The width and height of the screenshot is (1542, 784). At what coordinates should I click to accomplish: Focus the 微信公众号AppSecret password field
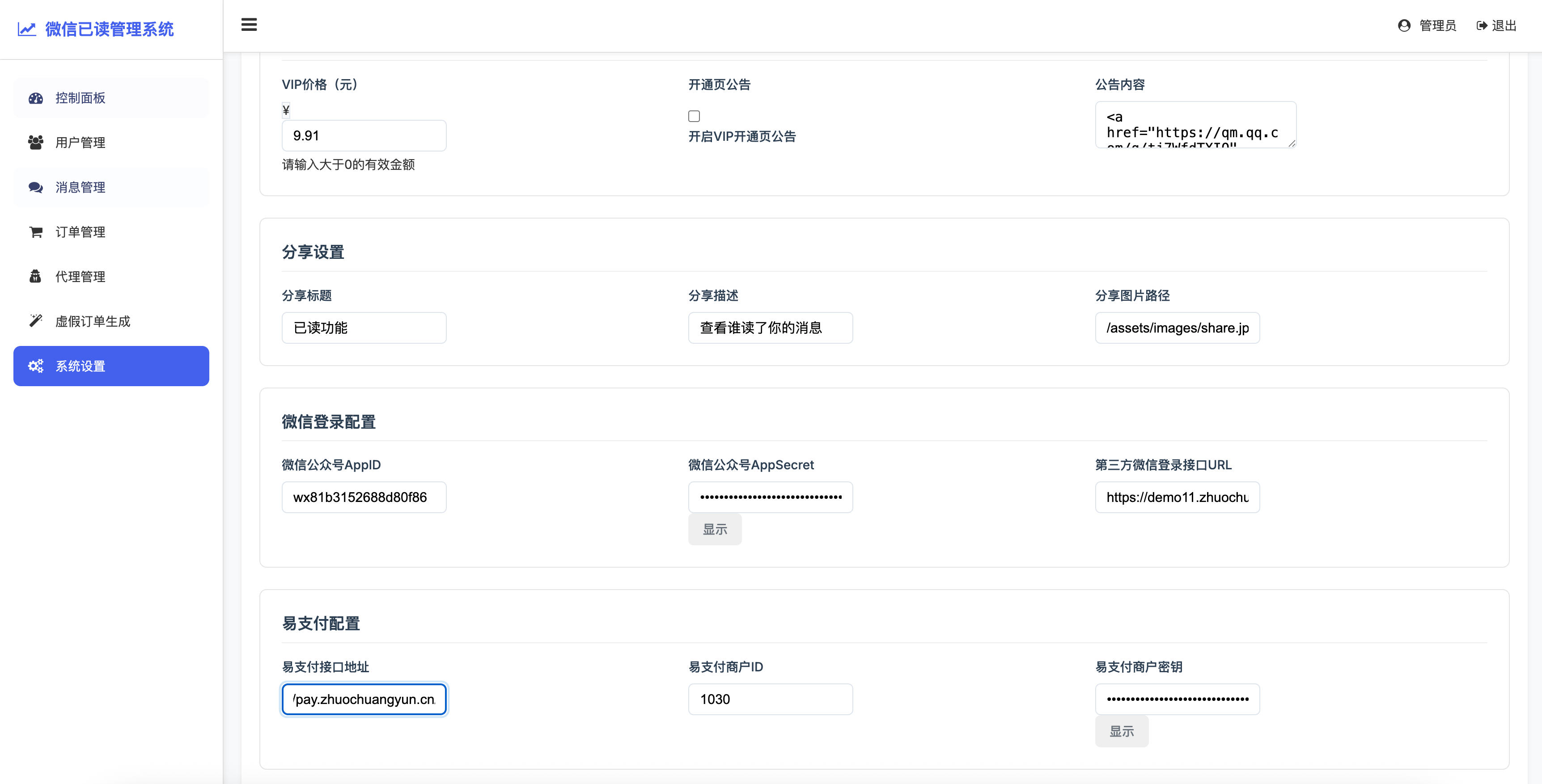771,497
